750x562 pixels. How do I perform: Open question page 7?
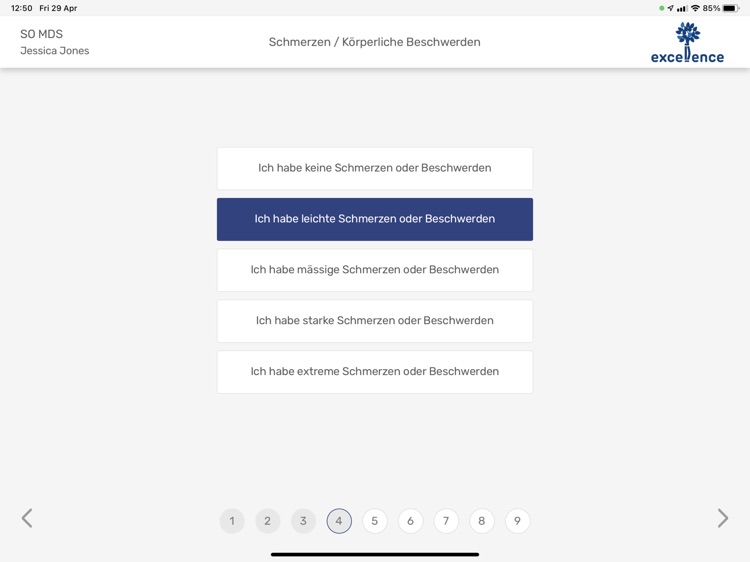(446, 521)
